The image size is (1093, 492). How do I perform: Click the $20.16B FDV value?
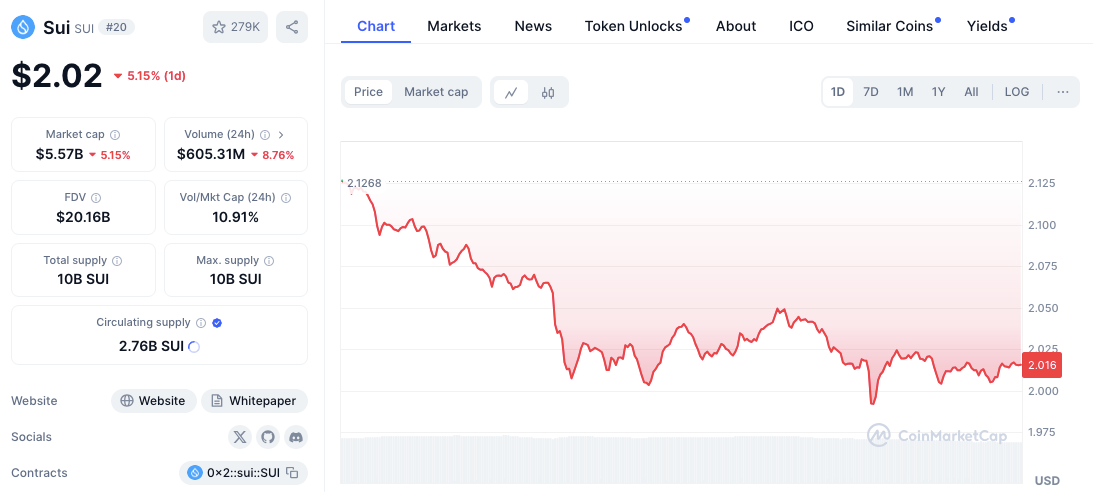coord(83,217)
